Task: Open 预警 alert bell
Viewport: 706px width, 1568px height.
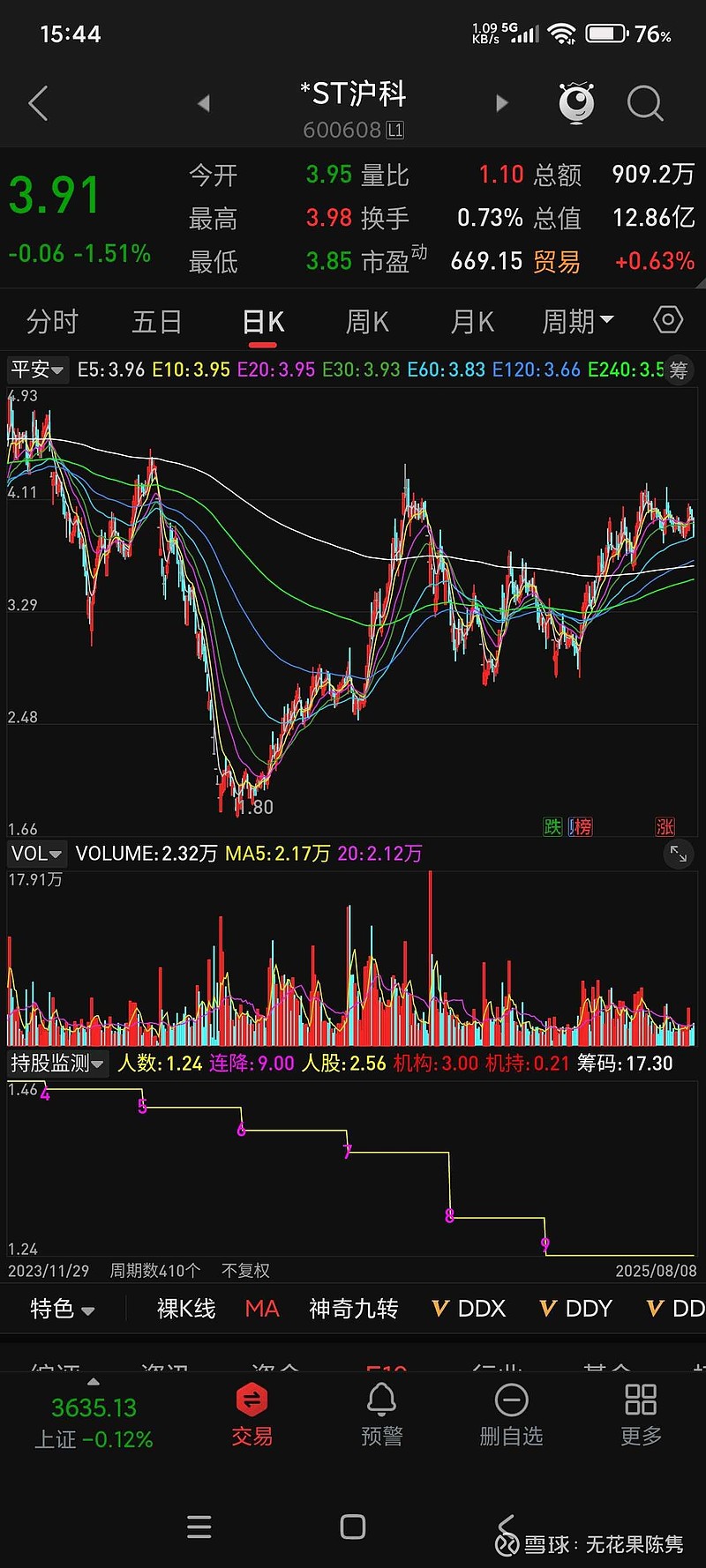Action: point(382,1415)
